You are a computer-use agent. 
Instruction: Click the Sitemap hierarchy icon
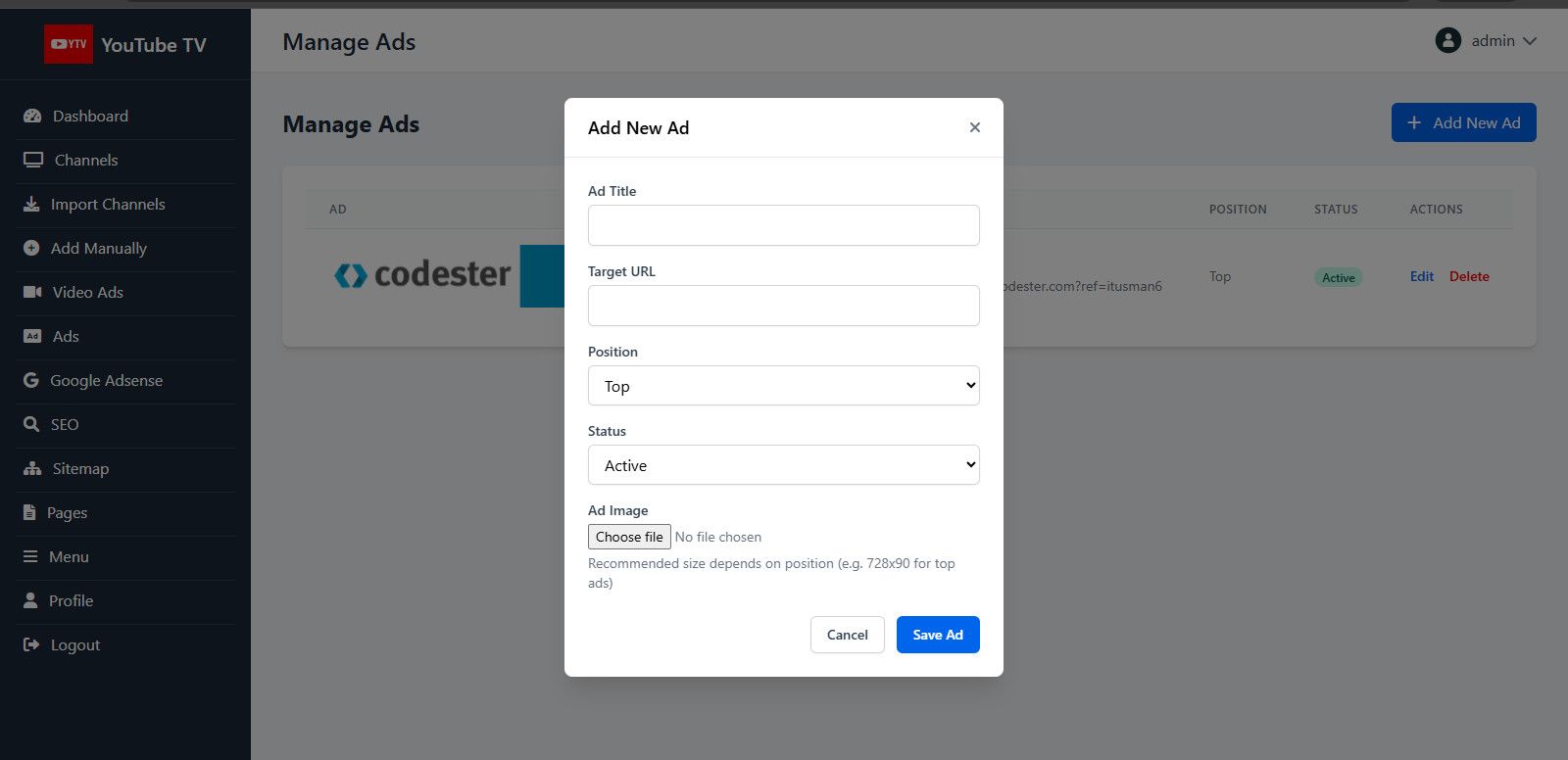pos(32,468)
